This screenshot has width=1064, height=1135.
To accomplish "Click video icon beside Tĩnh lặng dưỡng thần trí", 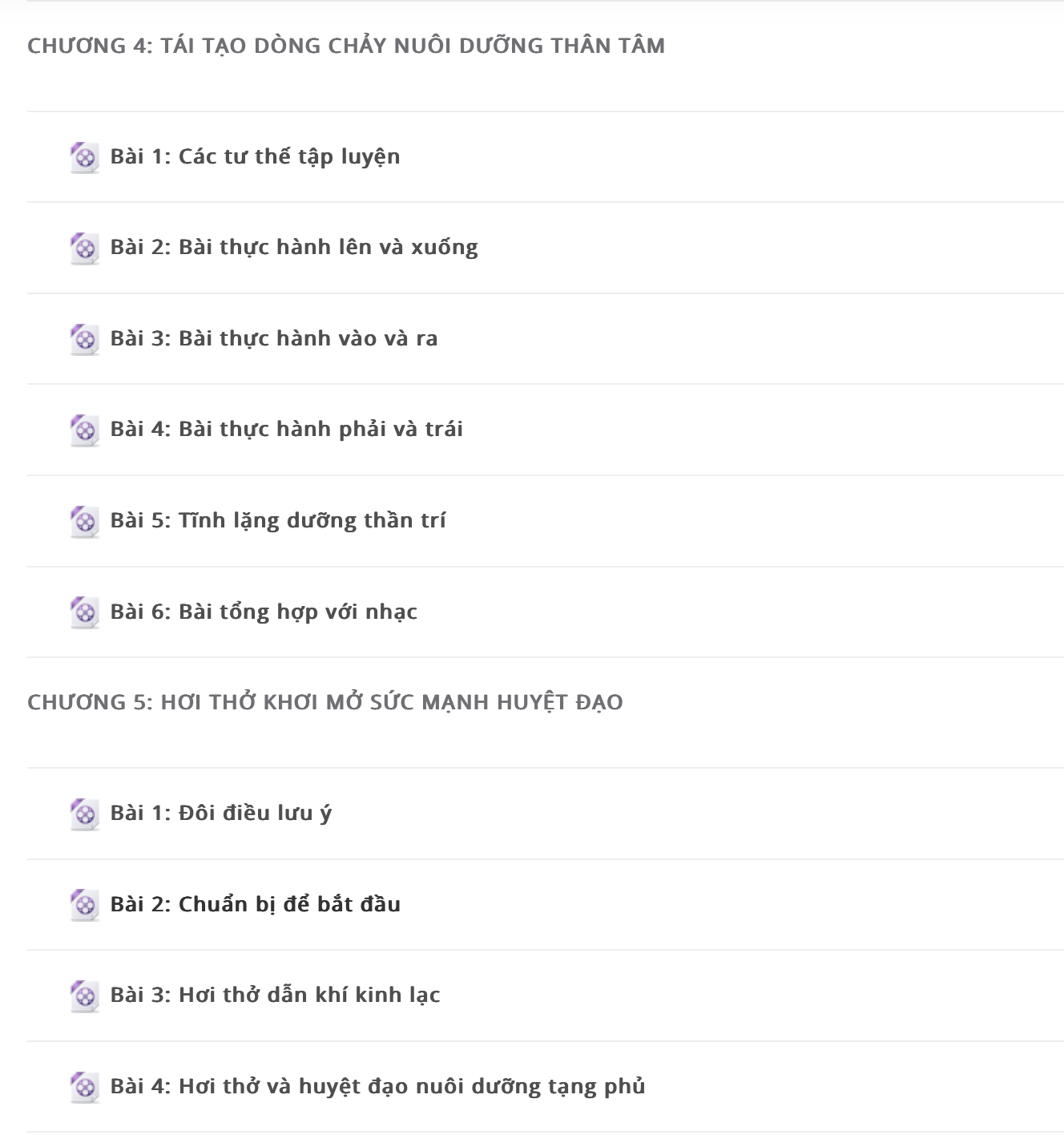I will pyautogui.click(x=84, y=521).
